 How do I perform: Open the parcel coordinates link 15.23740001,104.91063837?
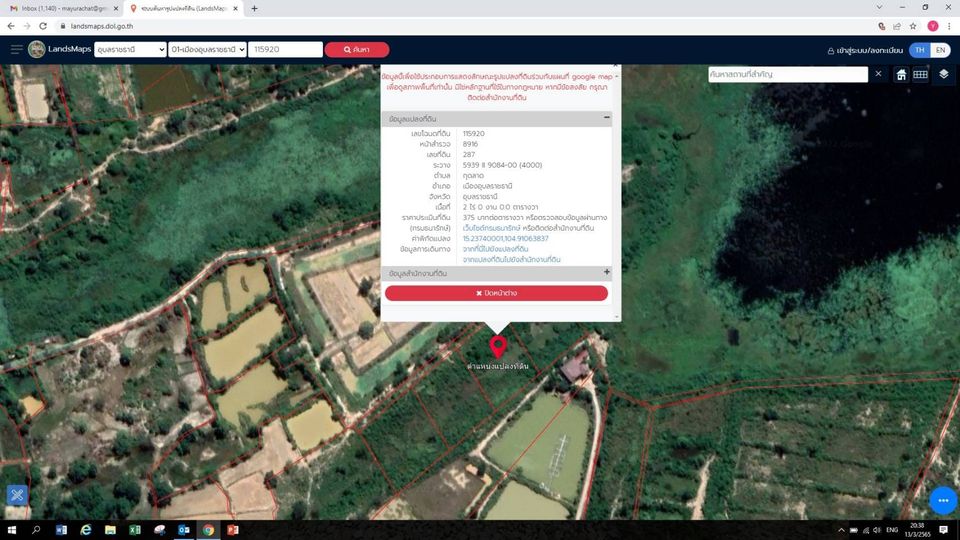(505, 239)
